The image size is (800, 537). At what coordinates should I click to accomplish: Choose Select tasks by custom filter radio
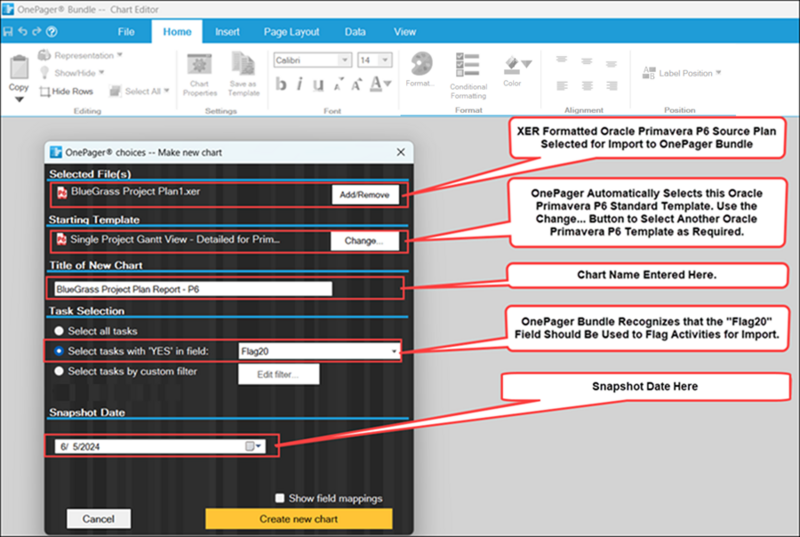[x=59, y=371]
